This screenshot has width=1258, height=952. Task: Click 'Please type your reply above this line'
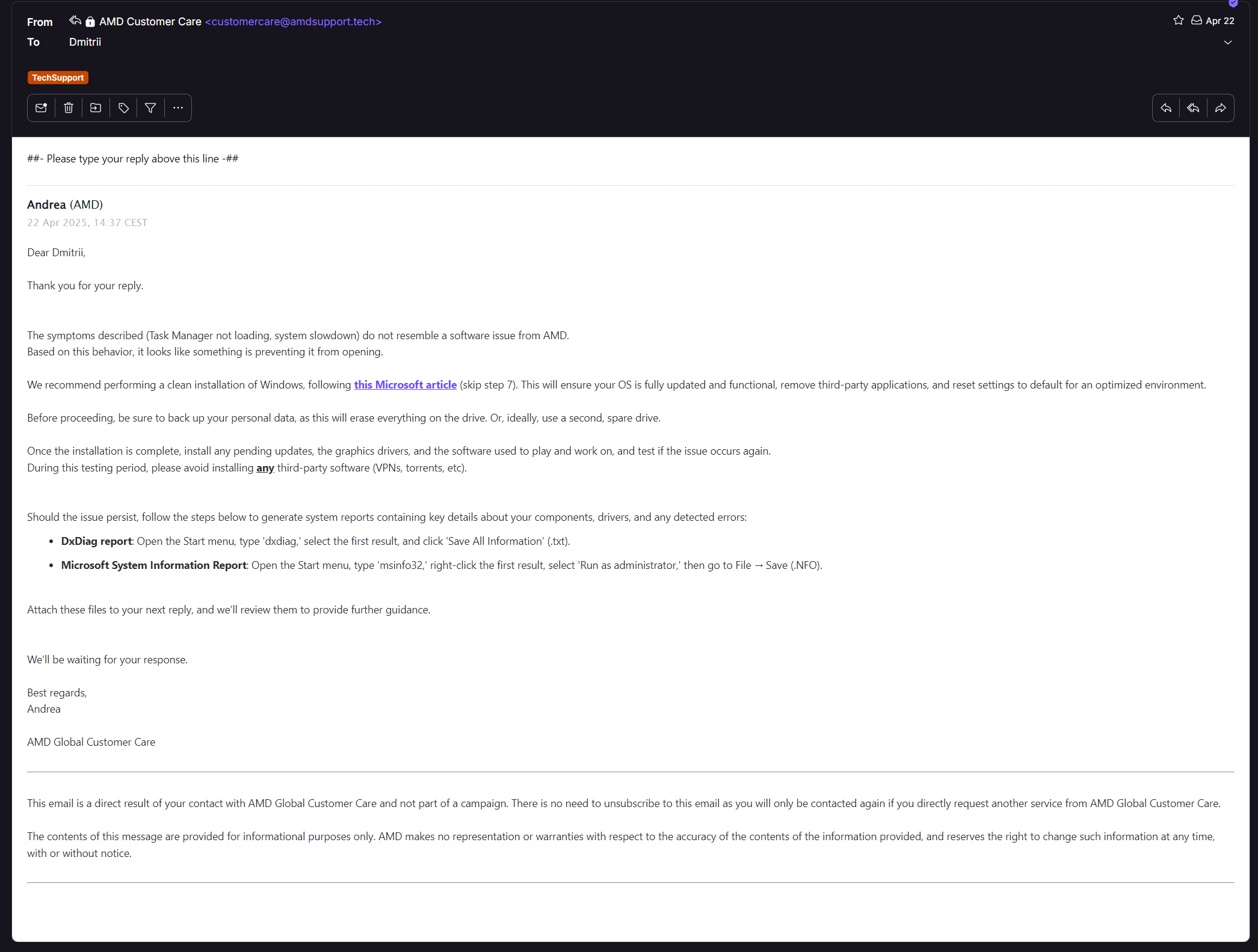click(133, 159)
